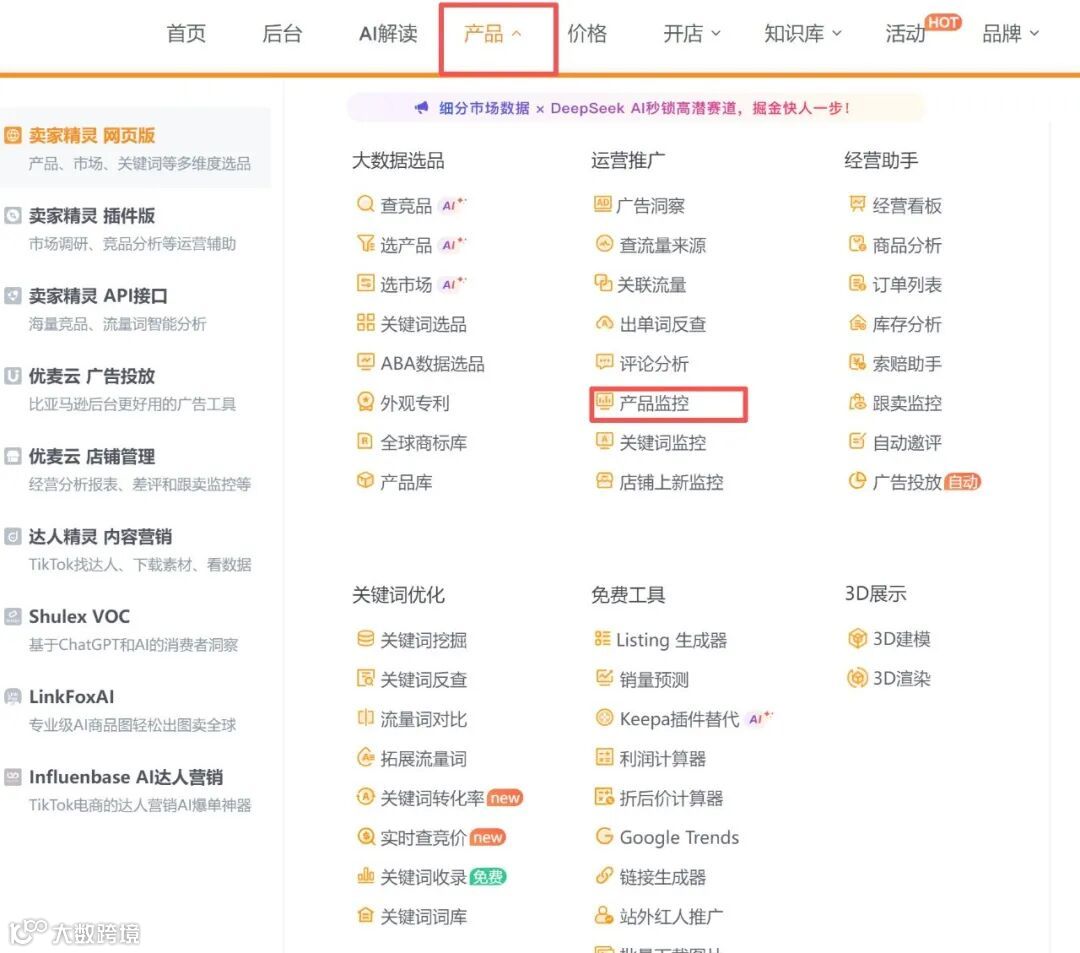Click the 链接生成器 link icon
Viewport: 1080px width, 953px height.
[x=604, y=875]
